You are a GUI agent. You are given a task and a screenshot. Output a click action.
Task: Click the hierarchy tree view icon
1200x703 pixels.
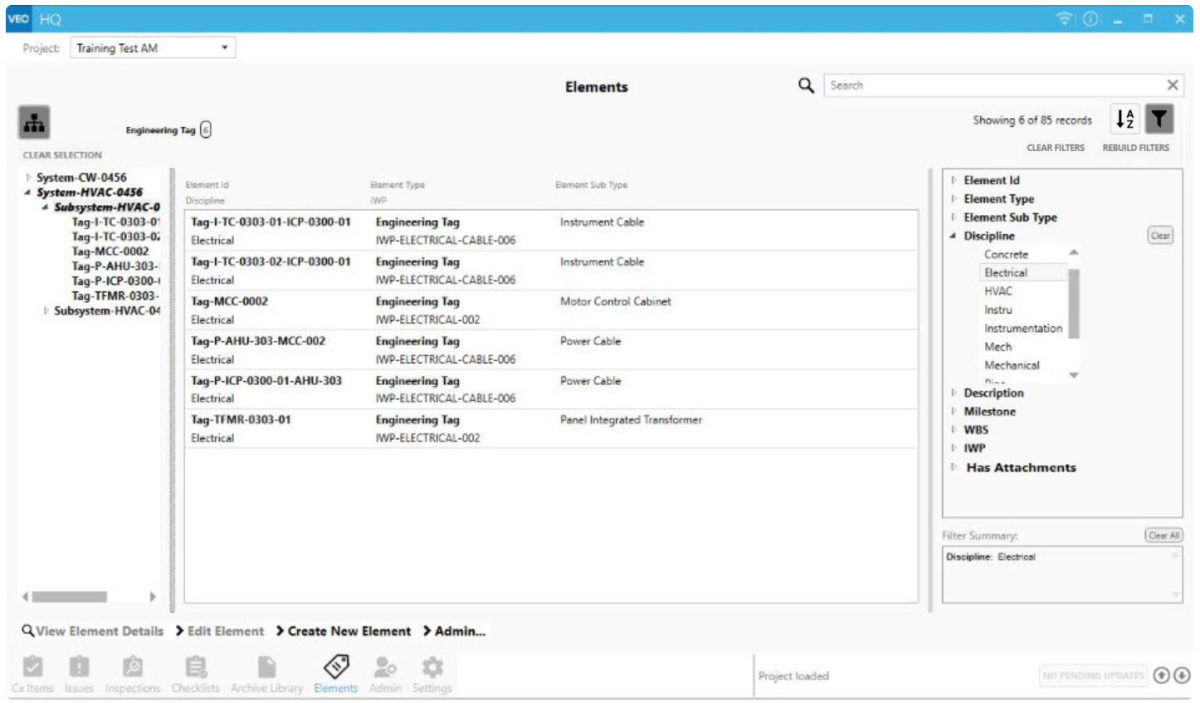pyautogui.click(x=36, y=123)
